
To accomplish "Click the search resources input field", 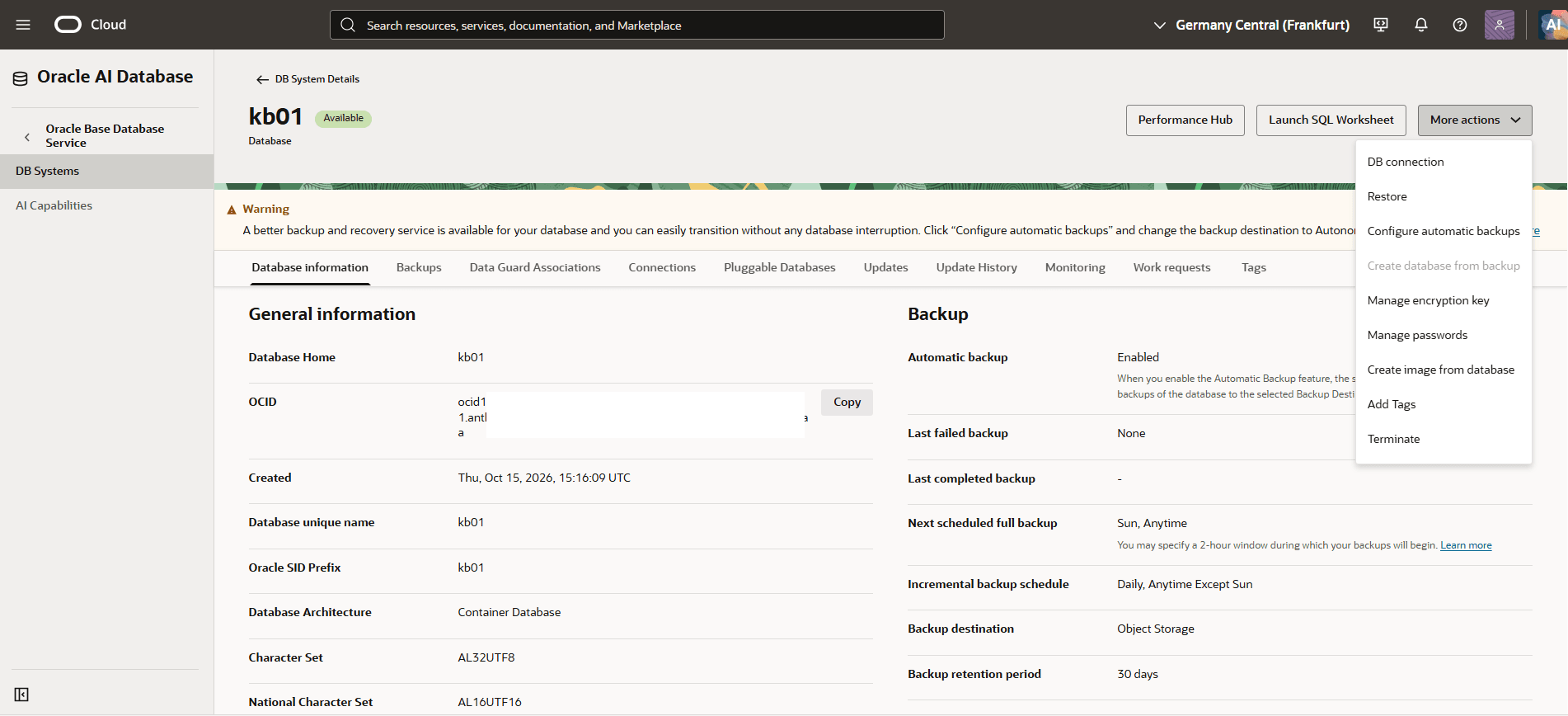I will point(637,25).
